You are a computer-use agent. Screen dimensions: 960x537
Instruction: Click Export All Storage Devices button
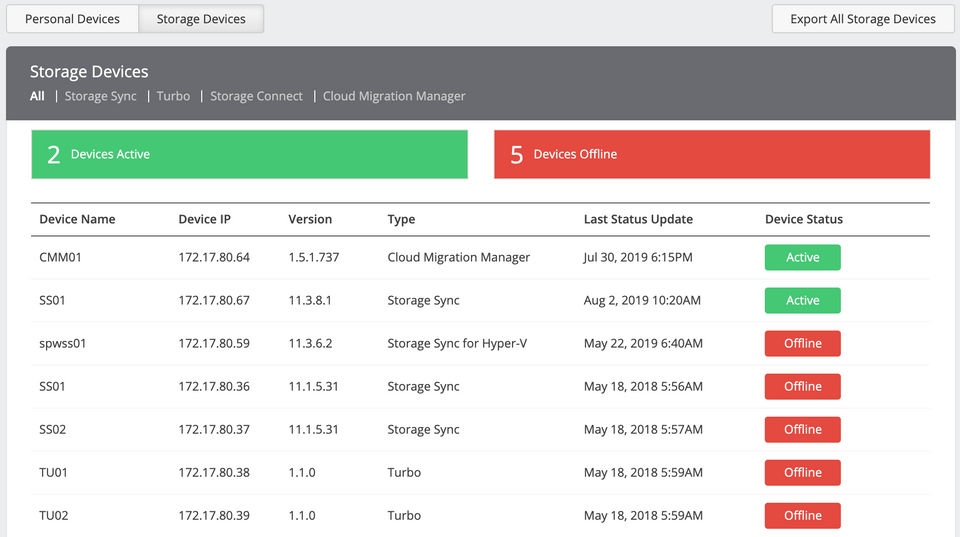coord(863,19)
